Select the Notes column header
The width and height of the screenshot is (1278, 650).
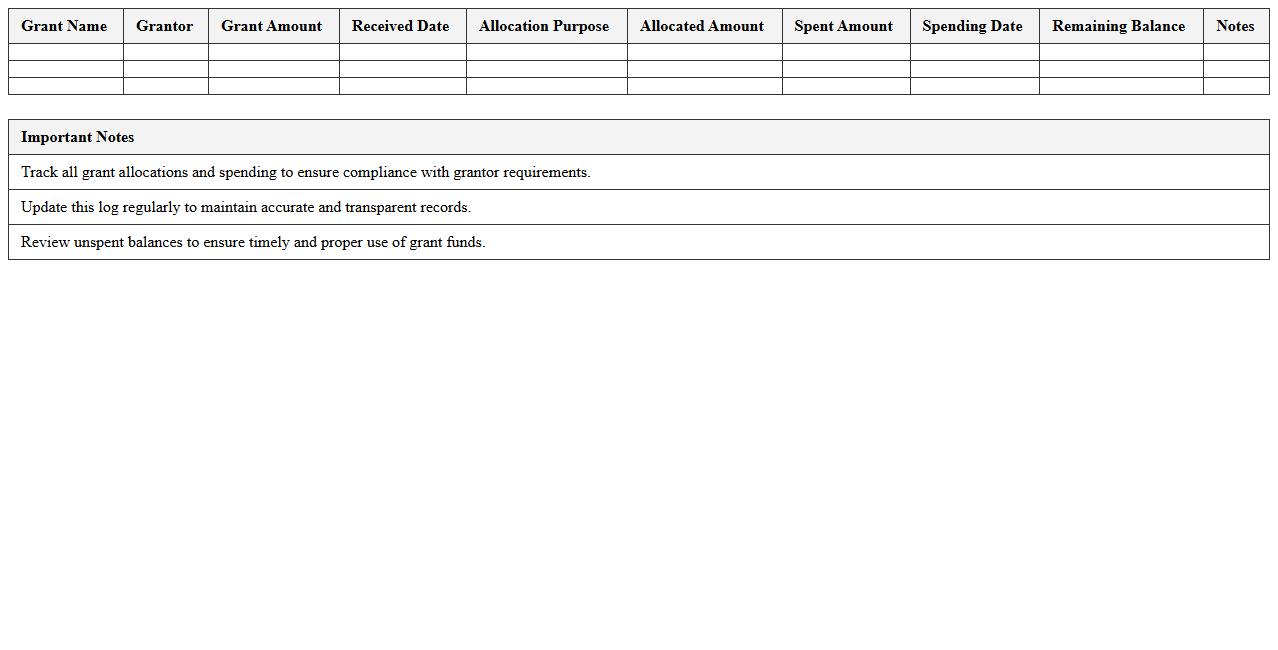click(x=1235, y=26)
